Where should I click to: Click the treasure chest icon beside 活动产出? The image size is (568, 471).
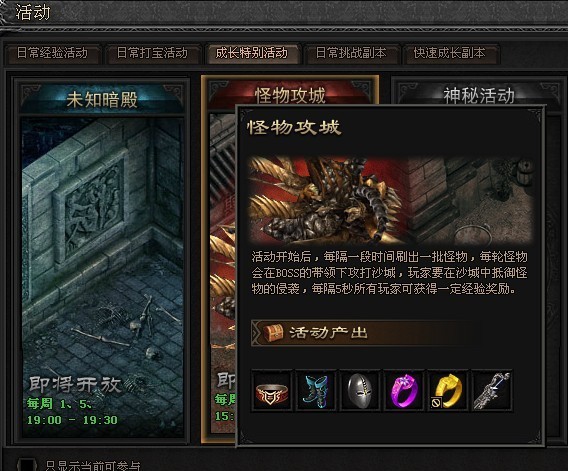point(273,332)
